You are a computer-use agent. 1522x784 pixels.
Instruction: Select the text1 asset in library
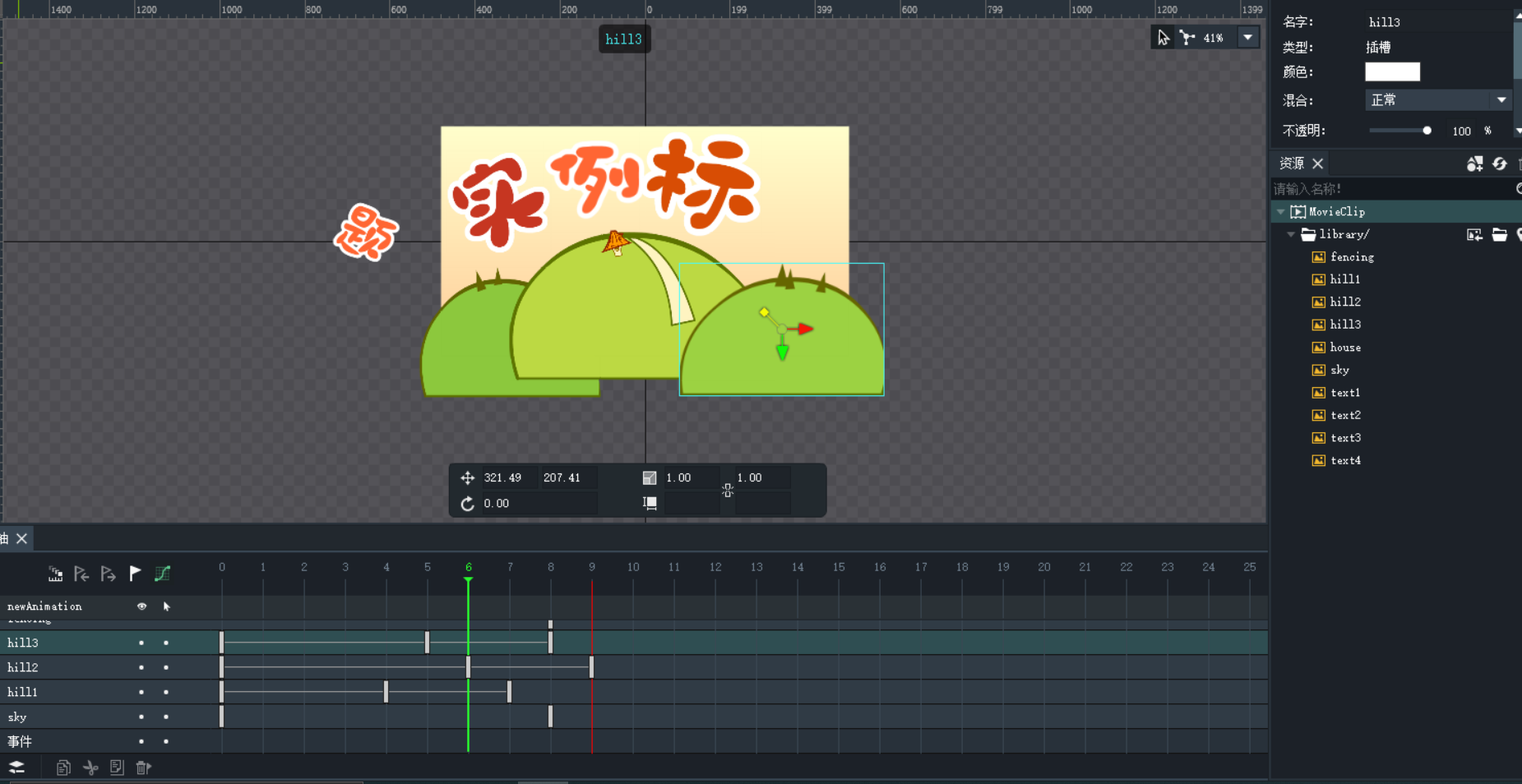[x=1345, y=393]
